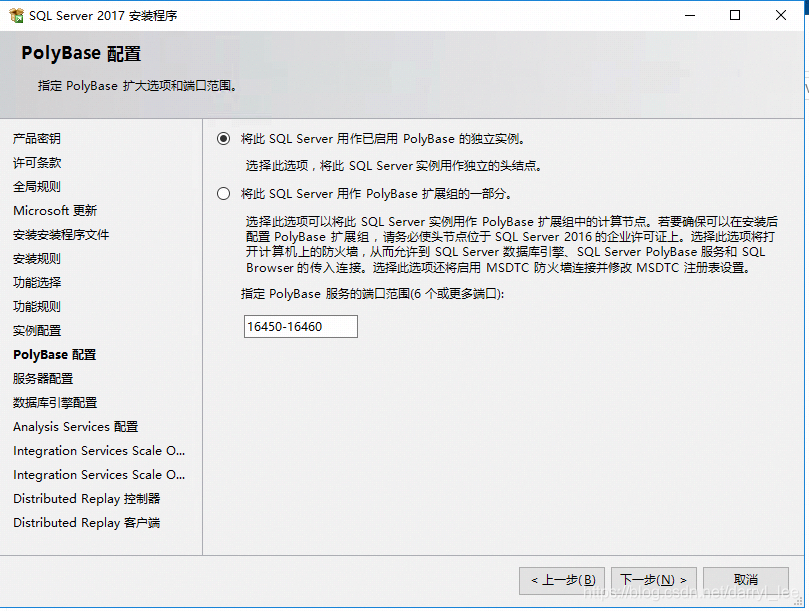The height and width of the screenshot is (611, 809).
Task: Select standalone PolyBase instance radio option
Action: coord(223,139)
